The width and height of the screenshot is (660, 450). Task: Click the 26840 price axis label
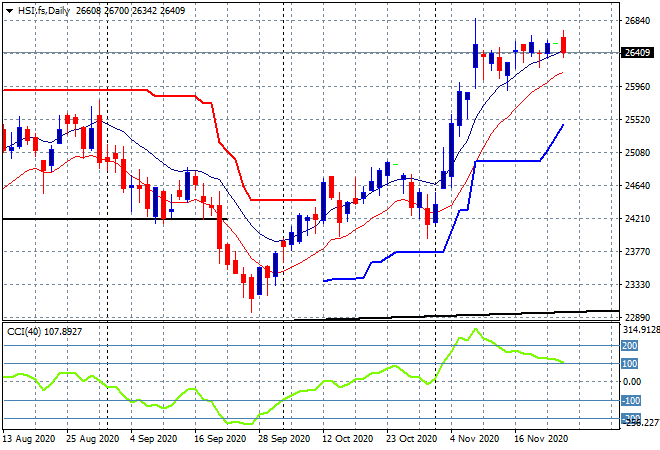(x=637, y=20)
